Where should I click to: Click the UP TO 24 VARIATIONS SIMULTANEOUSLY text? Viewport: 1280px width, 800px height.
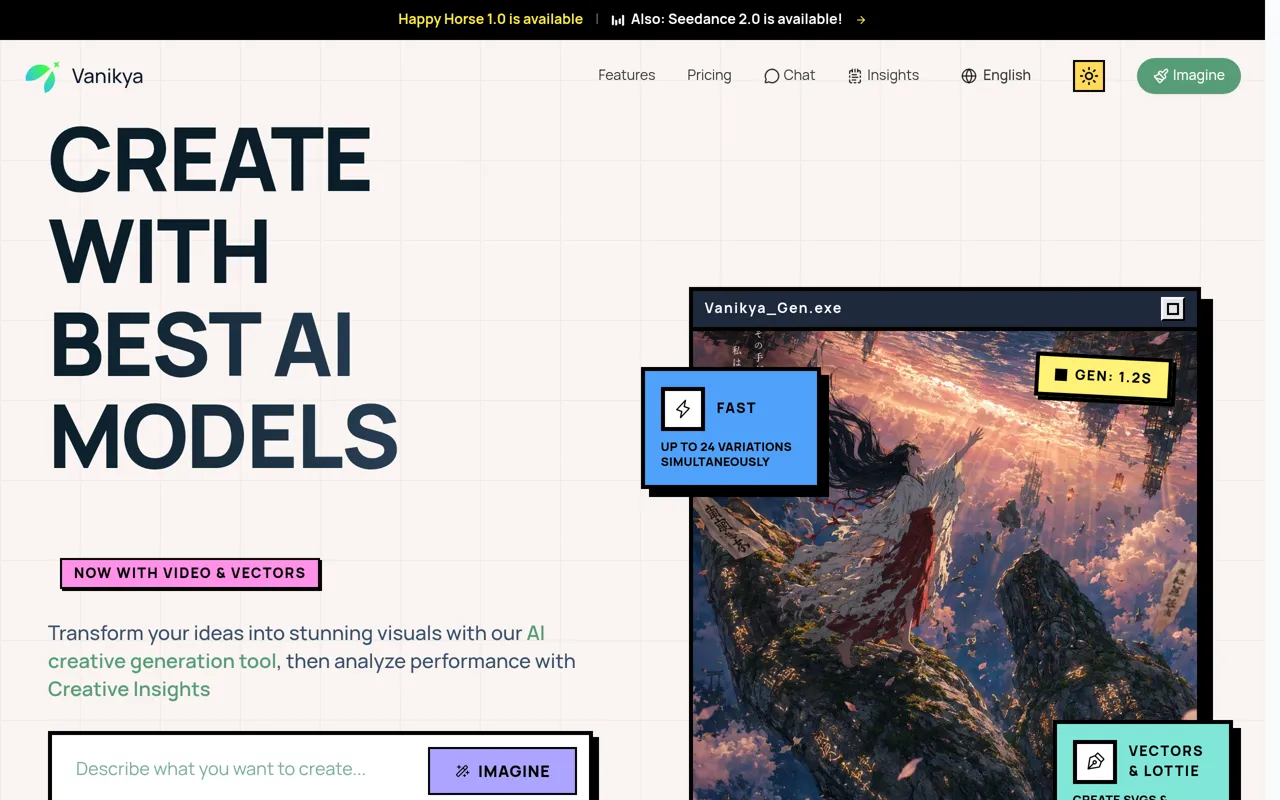click(x=726, y=454)
